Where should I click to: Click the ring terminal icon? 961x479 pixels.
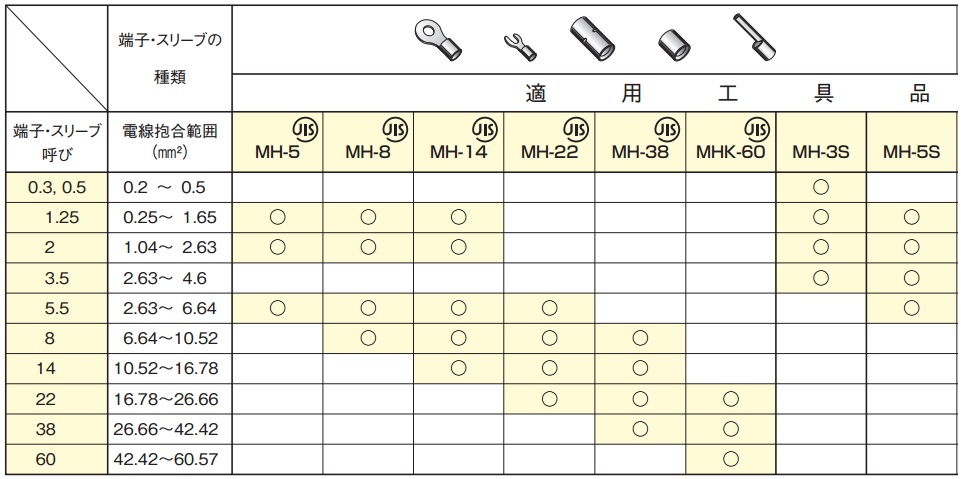pos(437,39)
